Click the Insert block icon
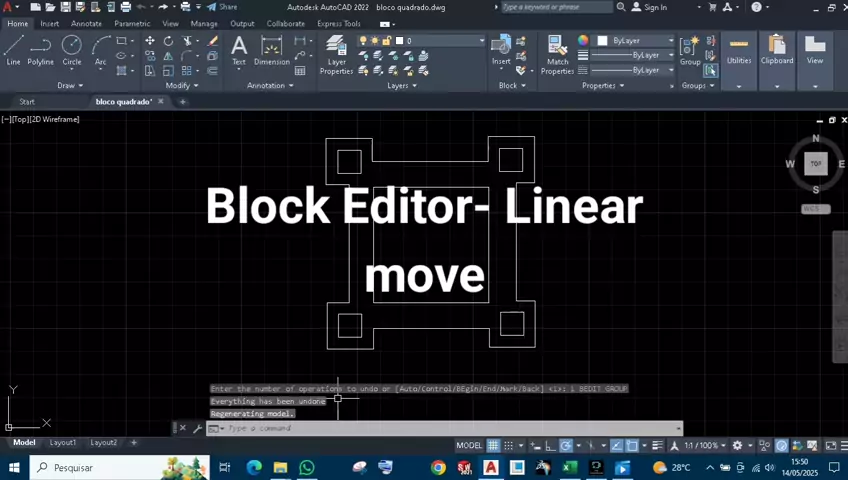848x480 pixels. [501, 49]
